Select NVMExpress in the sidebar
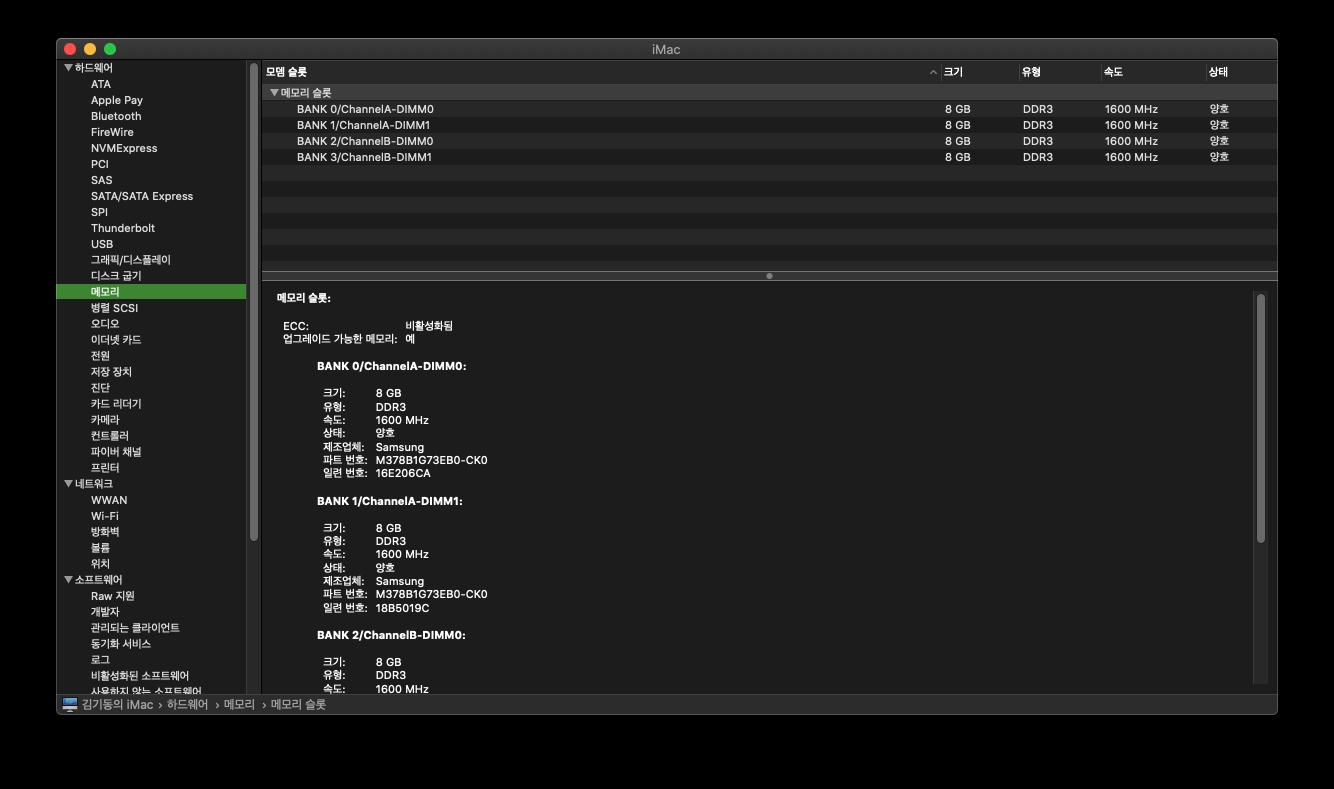Viewport: 1334px width, 789px height. click(124, 148)
